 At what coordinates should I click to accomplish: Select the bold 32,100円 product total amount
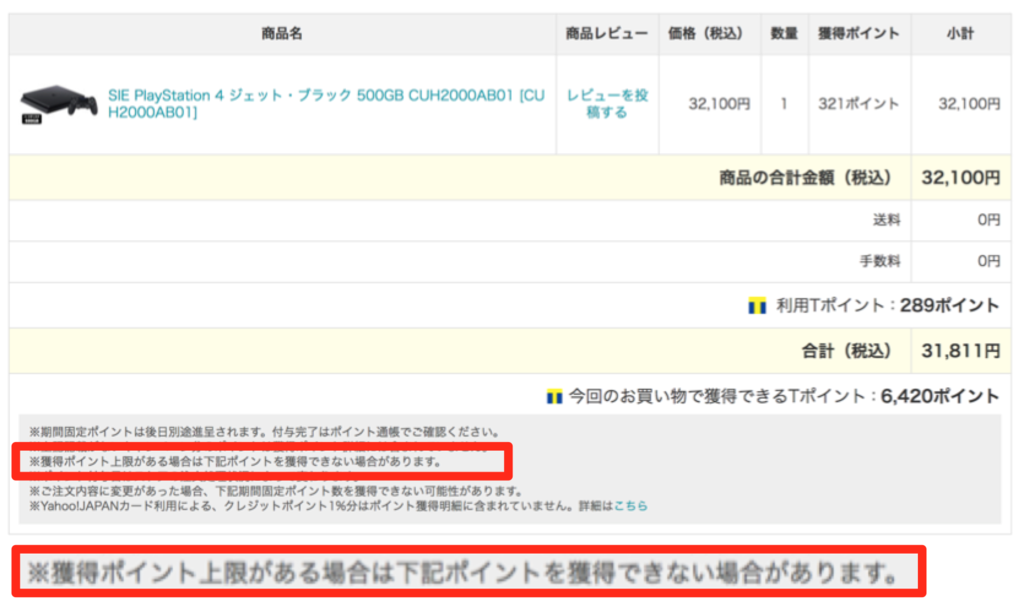point(961,178)
